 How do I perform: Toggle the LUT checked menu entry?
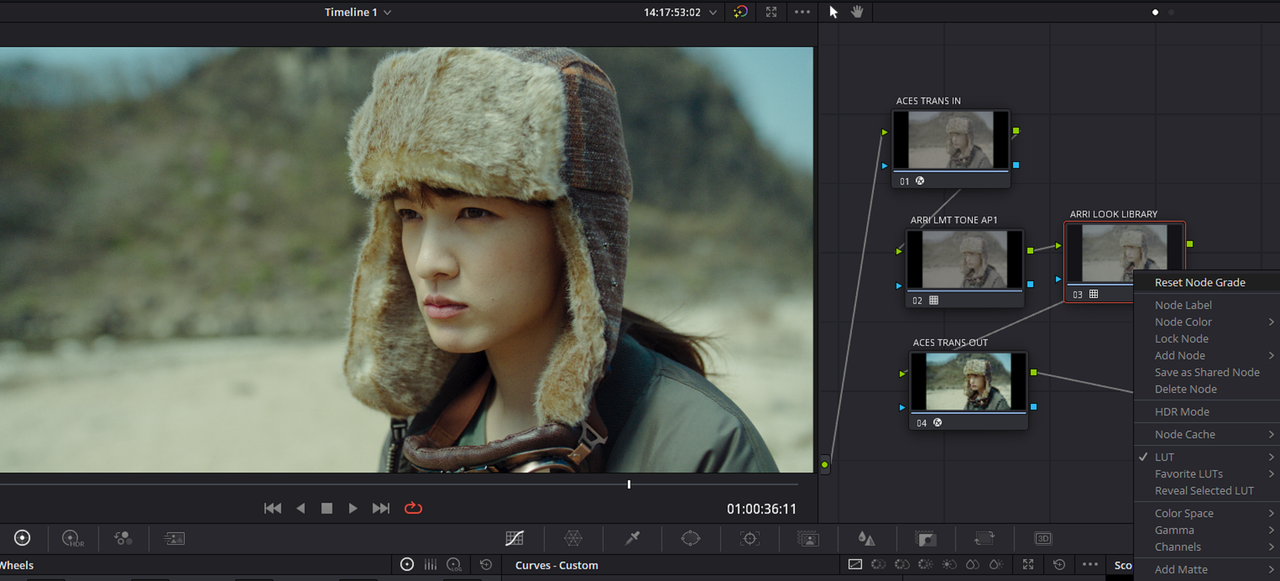1206,457
